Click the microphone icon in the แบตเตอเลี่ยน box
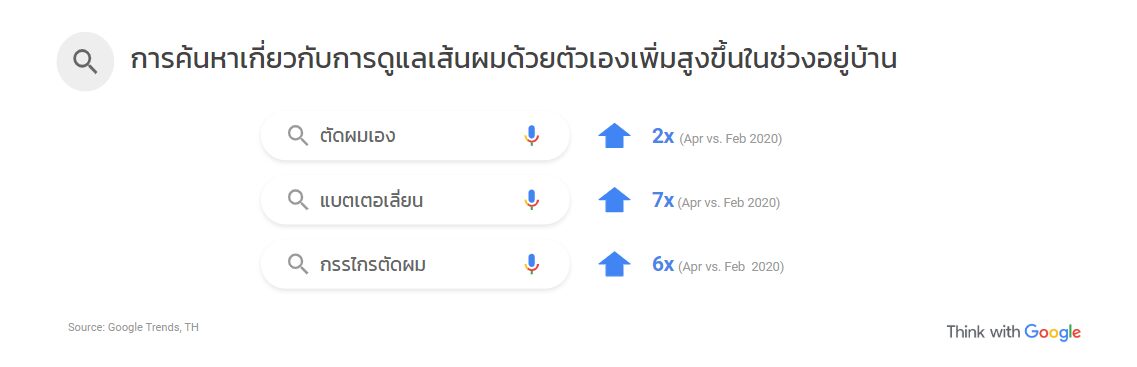 tap(532, 200)
